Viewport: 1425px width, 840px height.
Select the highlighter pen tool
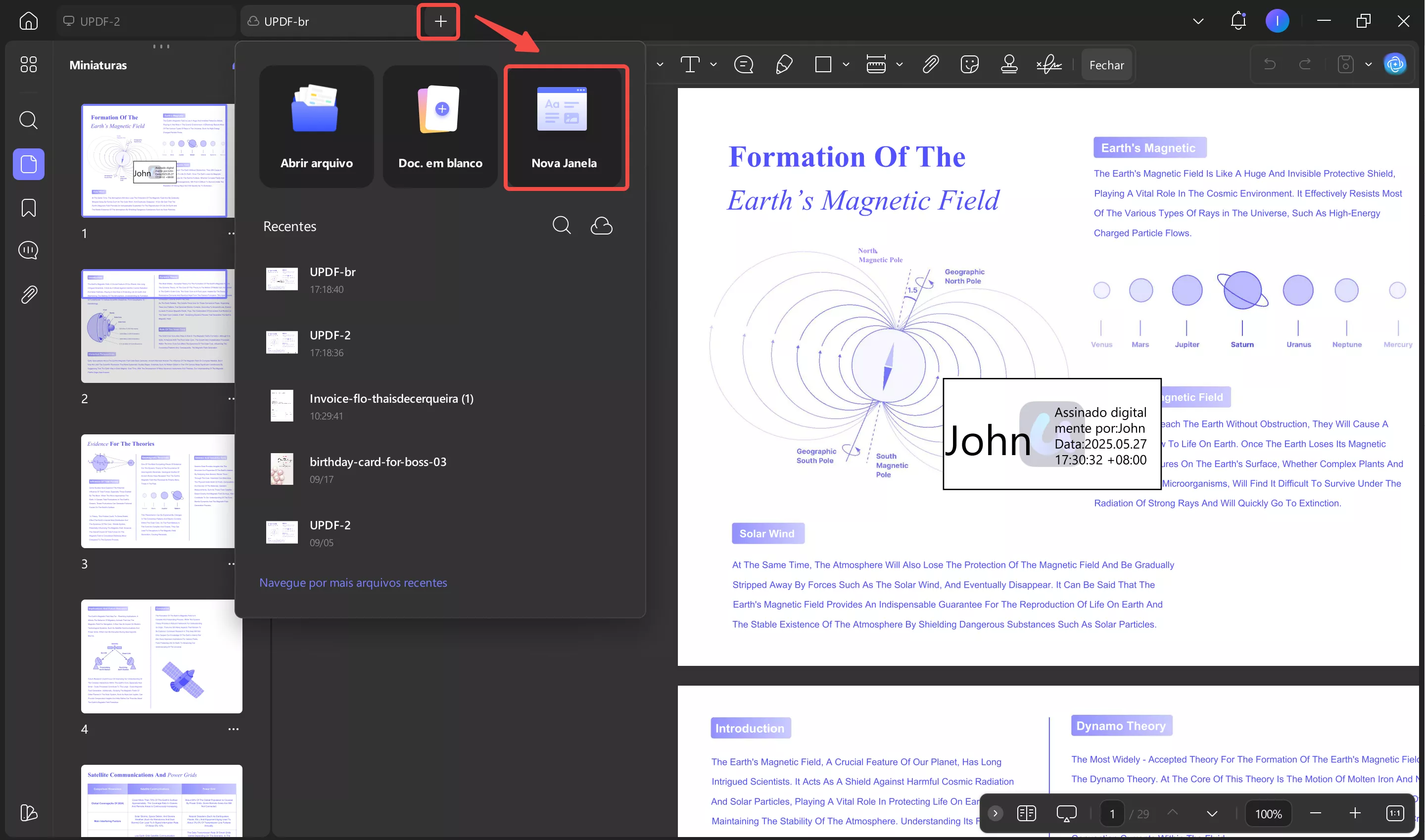(784, 64)
